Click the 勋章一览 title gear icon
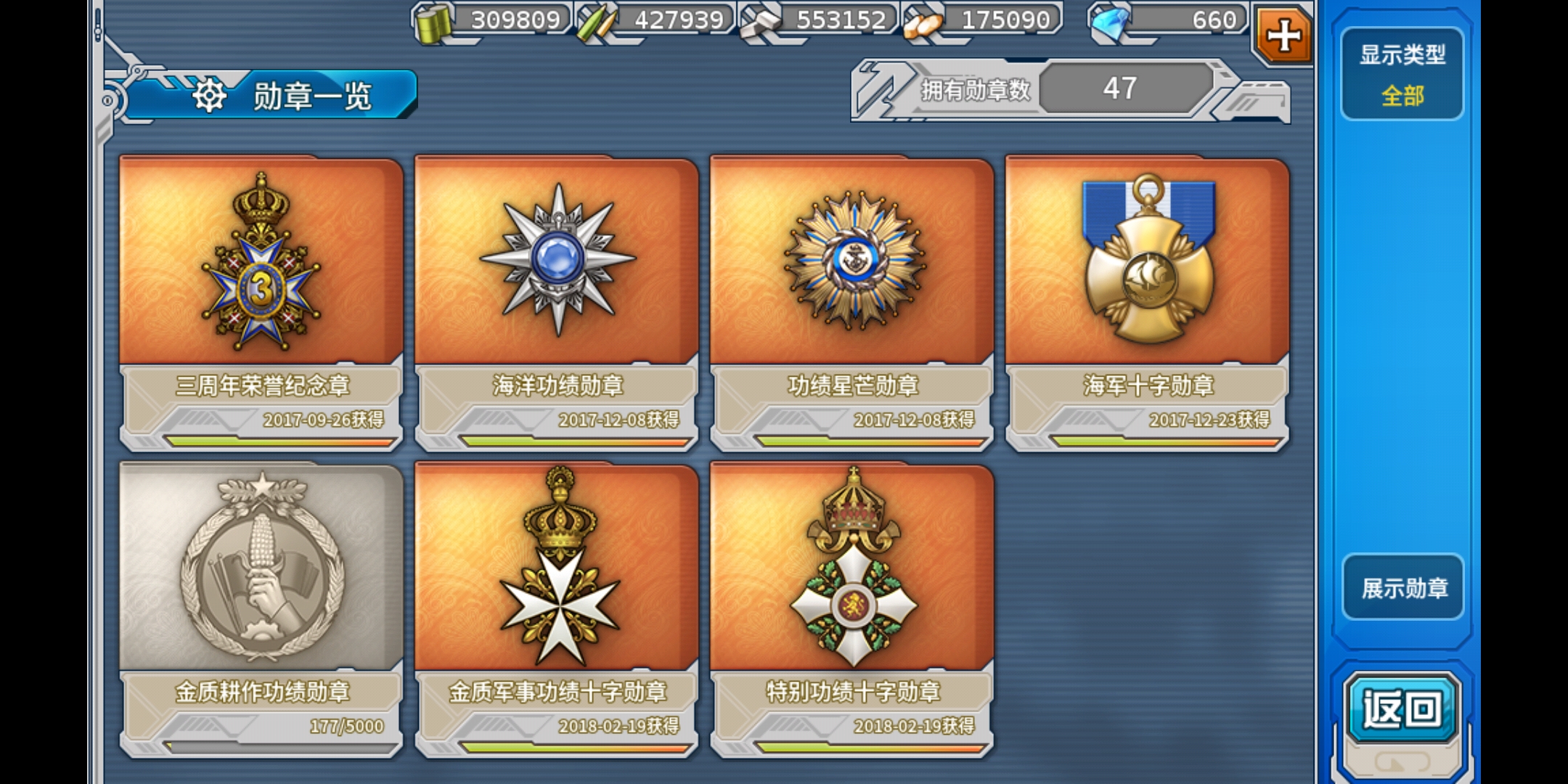Viewport: 1568px width, 784px height. tap(209, 96)
